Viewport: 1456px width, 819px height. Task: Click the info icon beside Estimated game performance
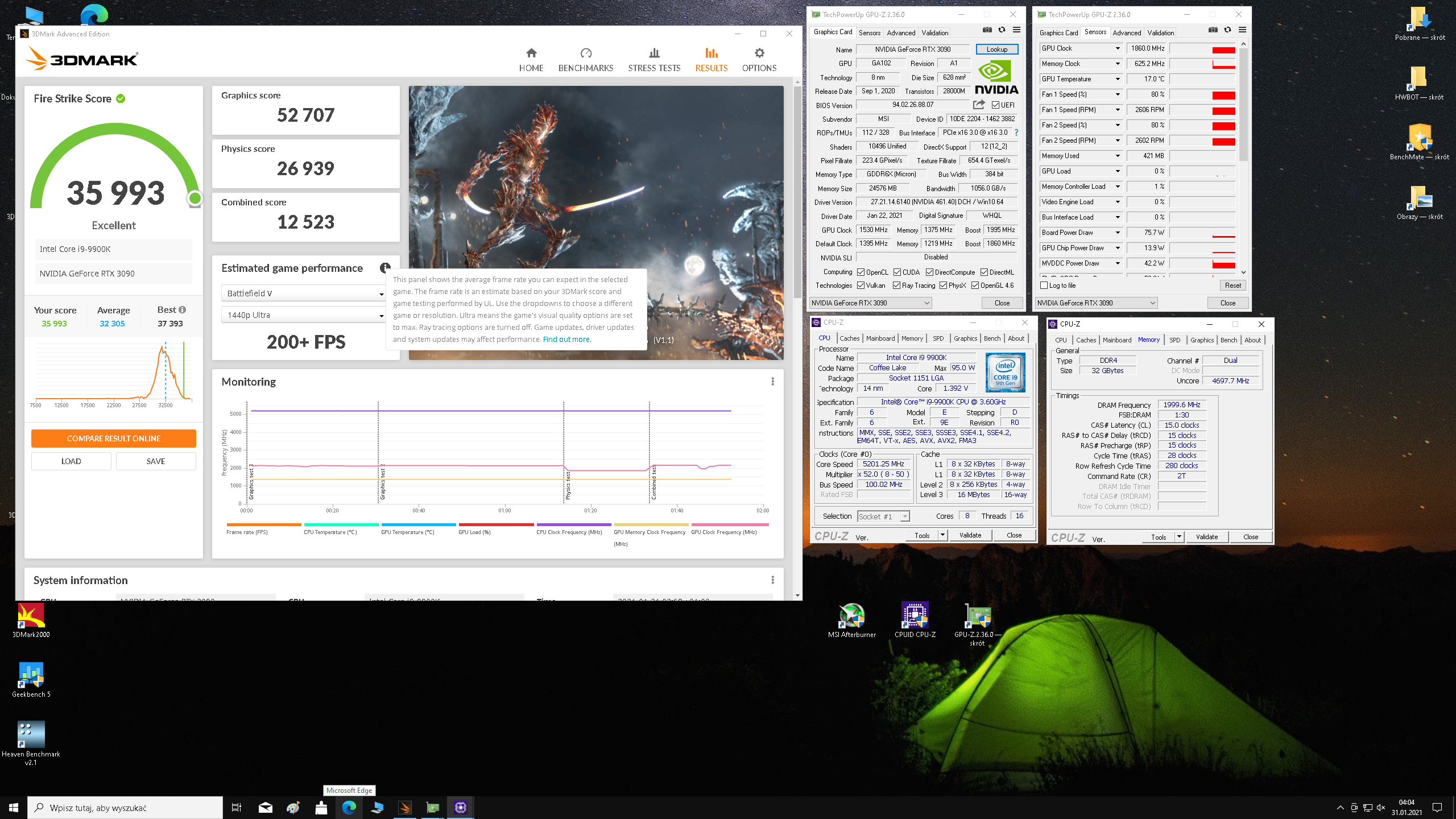point(385,268)
